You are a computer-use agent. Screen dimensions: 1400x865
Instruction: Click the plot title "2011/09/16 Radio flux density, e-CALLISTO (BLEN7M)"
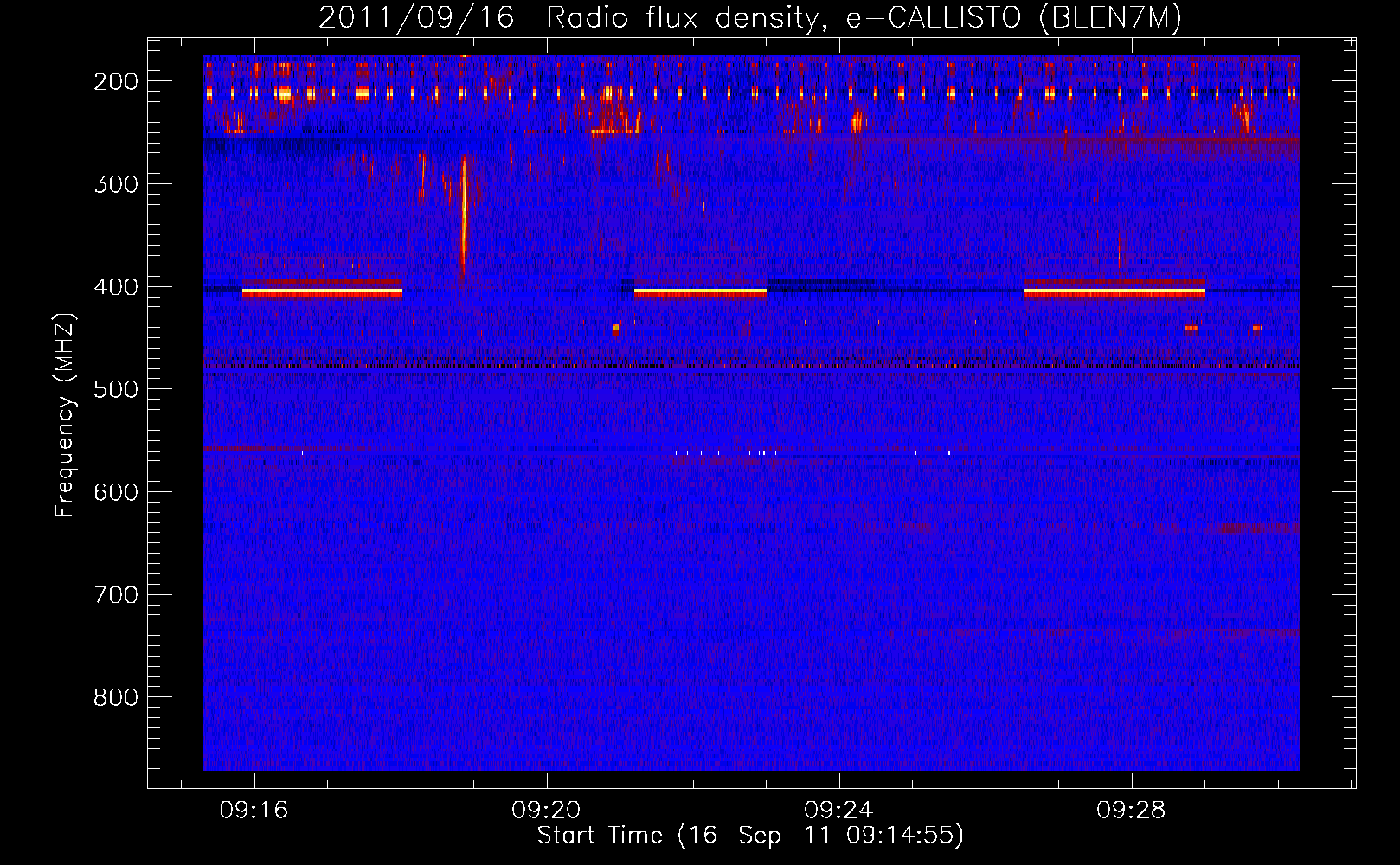(x=750, y=17)
